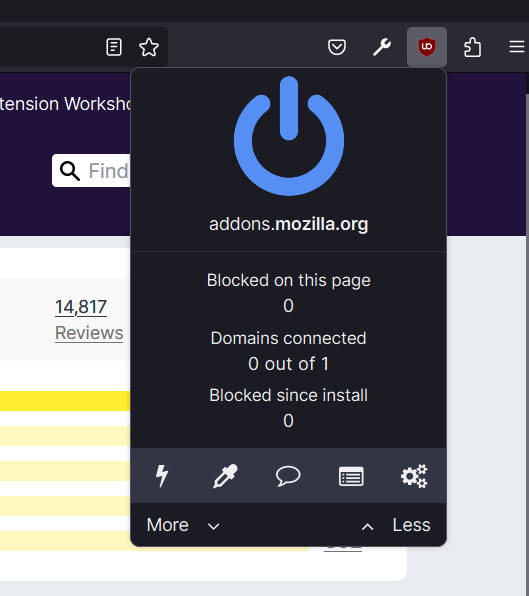This screenshot has width=529, height=596.
Task: Open uBlock dashboard gears icon
Action: pyautogui.click(x=414, y=476)
